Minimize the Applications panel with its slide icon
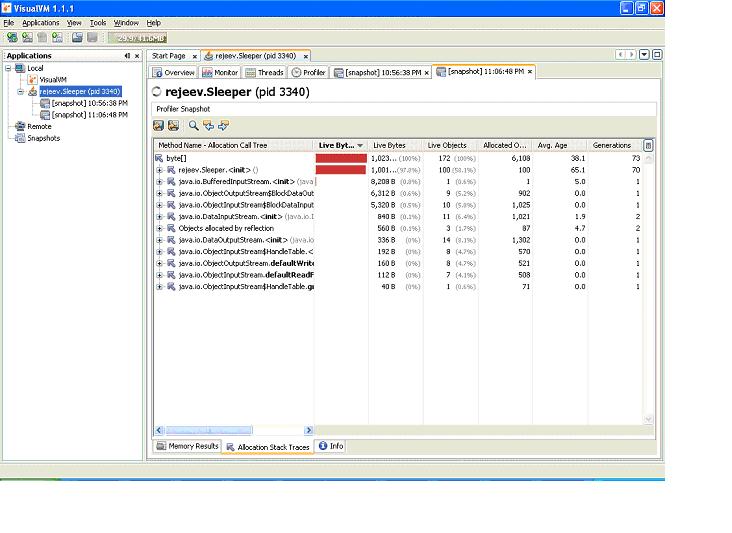This screenshot has height=533, width=732. [127, 56]
